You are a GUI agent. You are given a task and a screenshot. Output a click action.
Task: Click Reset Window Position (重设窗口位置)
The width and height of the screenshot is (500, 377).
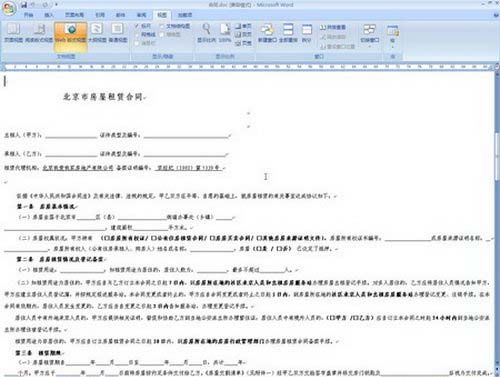pyautogui.click(x=337, y=46)
